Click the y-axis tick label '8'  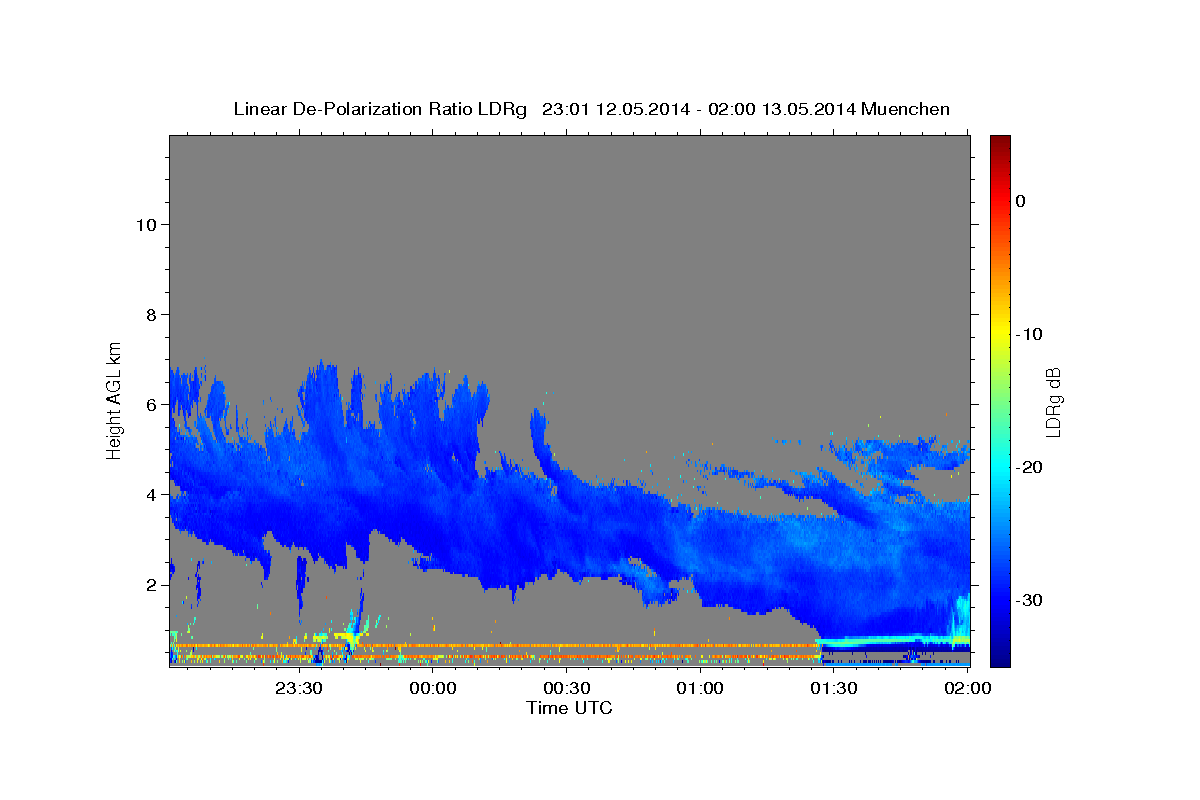(151, 314)
